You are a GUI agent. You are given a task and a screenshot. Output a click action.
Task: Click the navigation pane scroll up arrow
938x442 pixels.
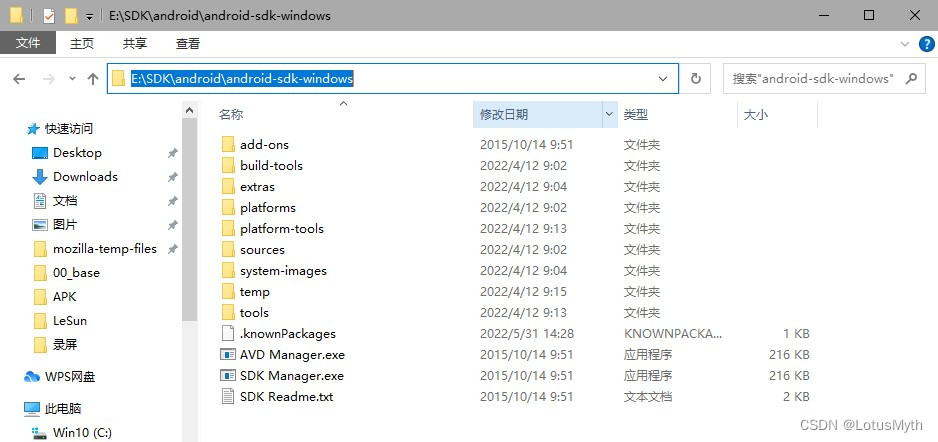pyautogui.click(x=190, y=110)
